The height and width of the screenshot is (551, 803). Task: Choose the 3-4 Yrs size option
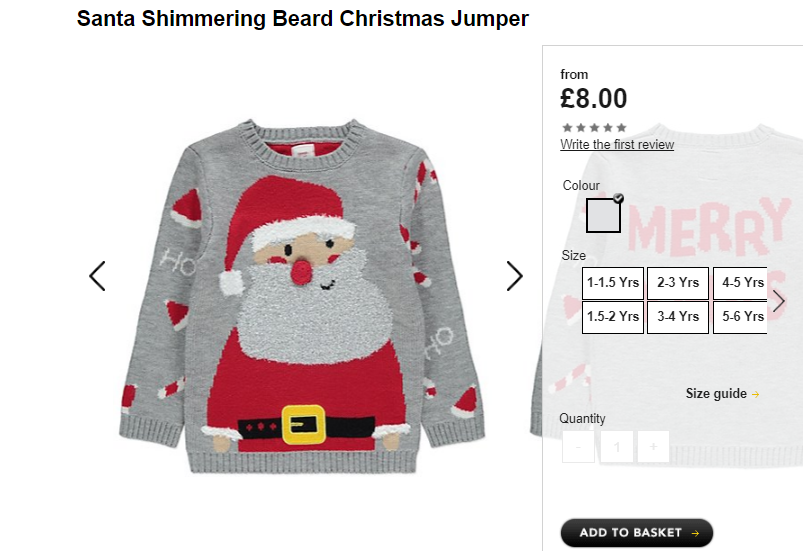[x=678, y=317]
